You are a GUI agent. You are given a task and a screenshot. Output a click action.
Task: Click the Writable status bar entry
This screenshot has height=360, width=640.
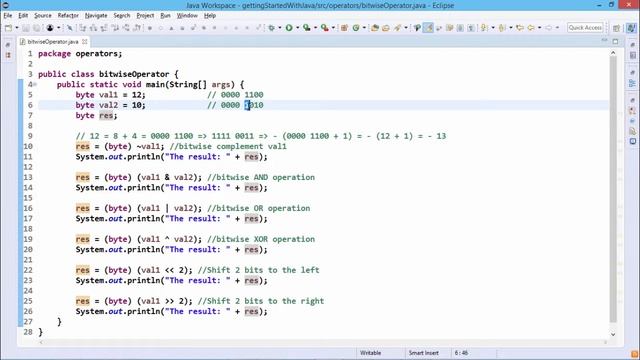tap(371, 353)
